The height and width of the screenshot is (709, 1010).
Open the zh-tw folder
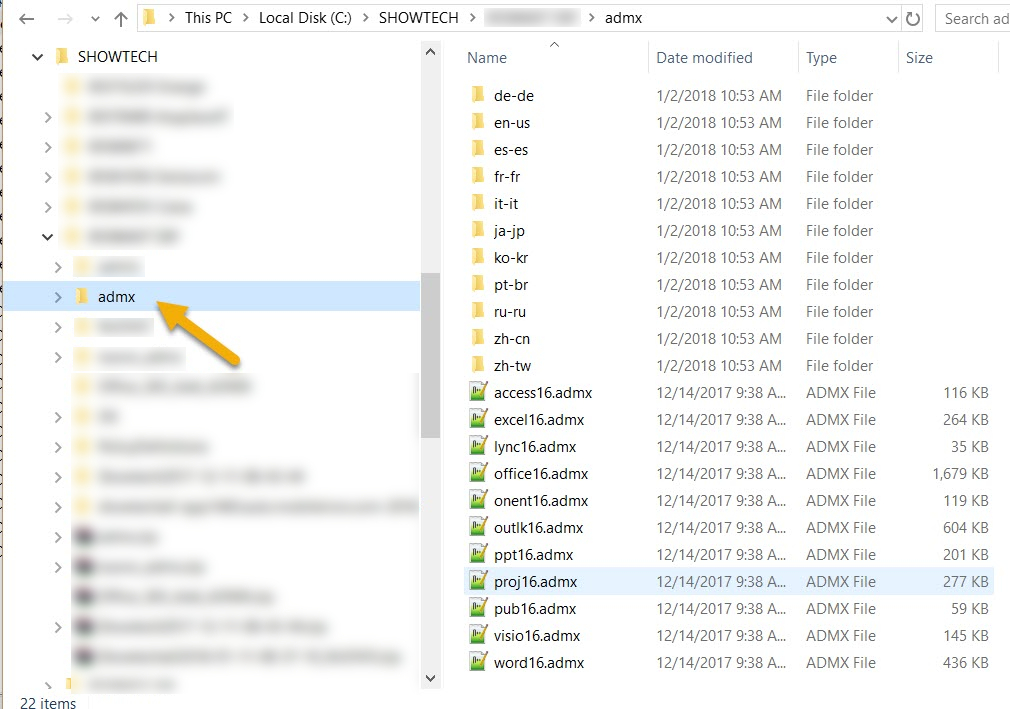(x=511, y=365)
